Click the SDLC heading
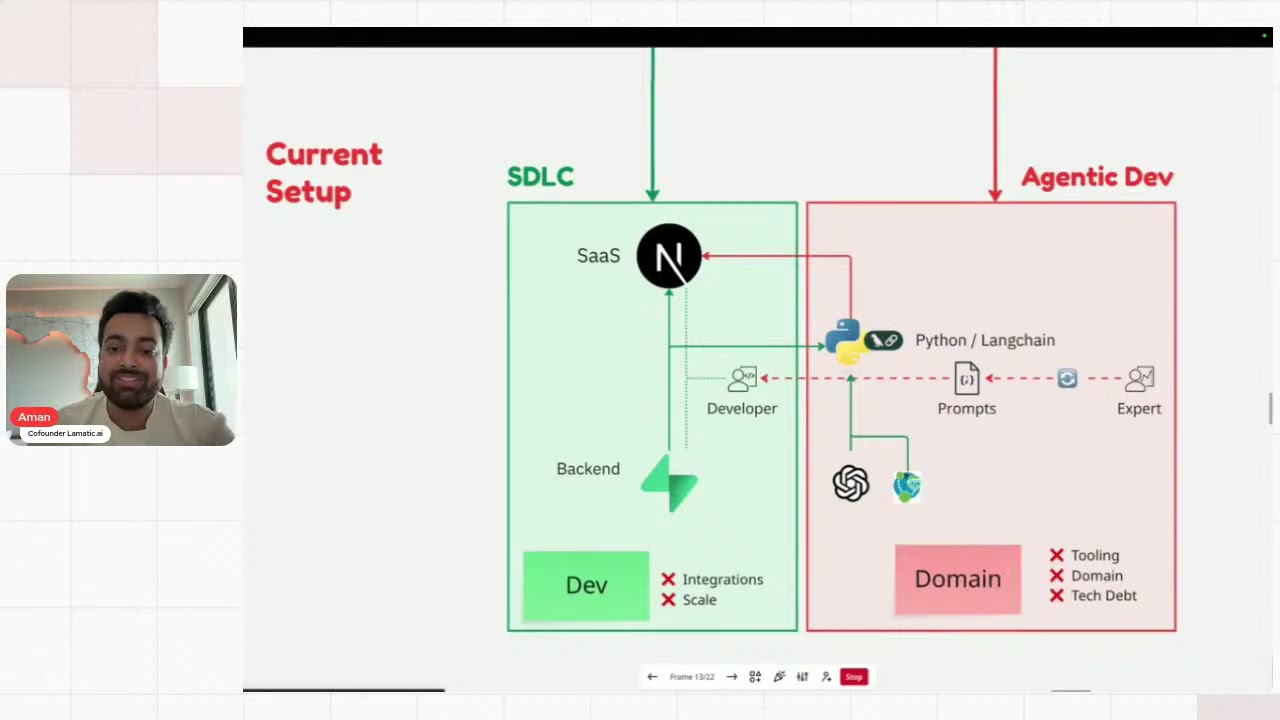Image resolution: width=1280 pixels, height=720 pixels. (540, 177)
